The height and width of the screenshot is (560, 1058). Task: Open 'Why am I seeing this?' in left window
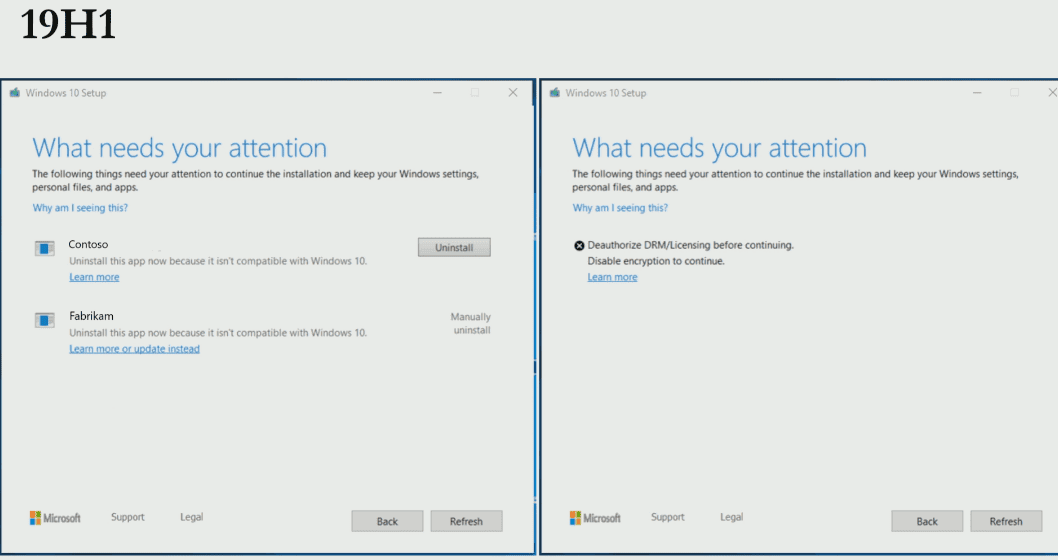click(80, 208)
